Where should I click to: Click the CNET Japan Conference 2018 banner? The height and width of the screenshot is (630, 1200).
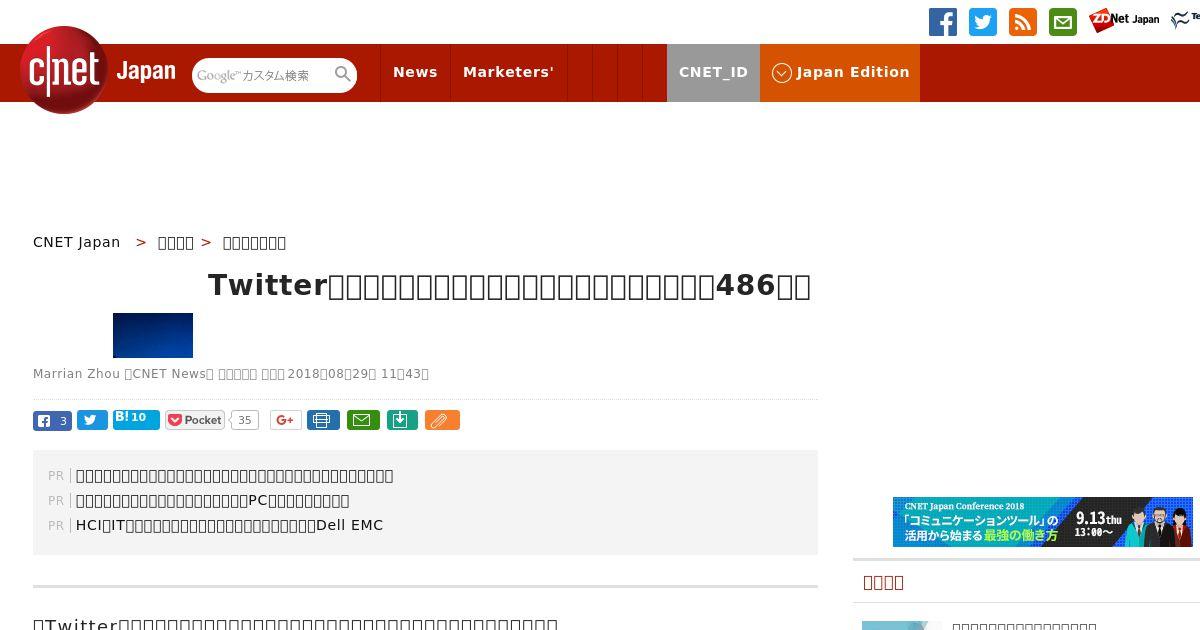[1043, 522]
